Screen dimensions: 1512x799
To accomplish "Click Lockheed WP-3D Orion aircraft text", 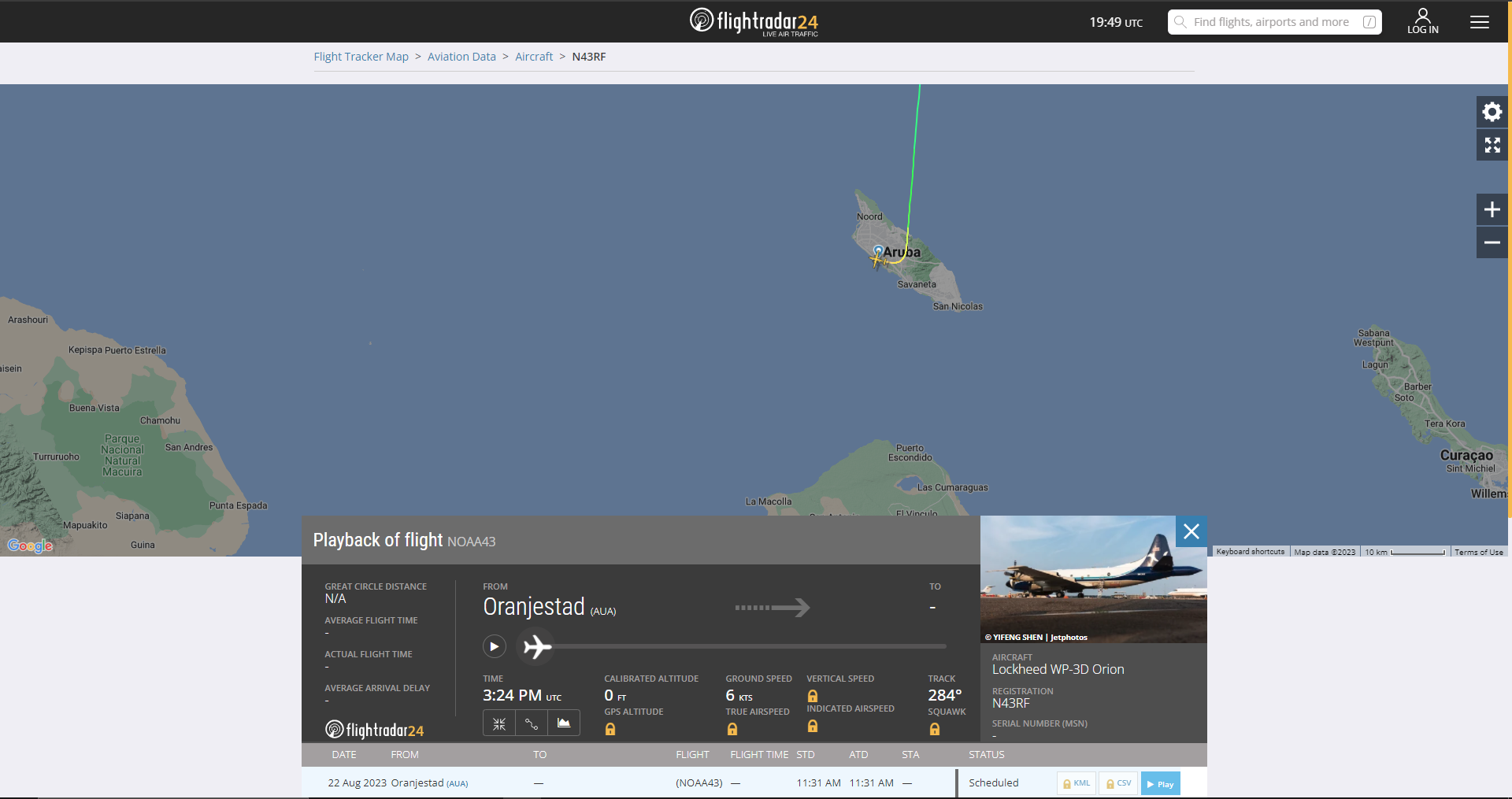I will click(1058, 669).
